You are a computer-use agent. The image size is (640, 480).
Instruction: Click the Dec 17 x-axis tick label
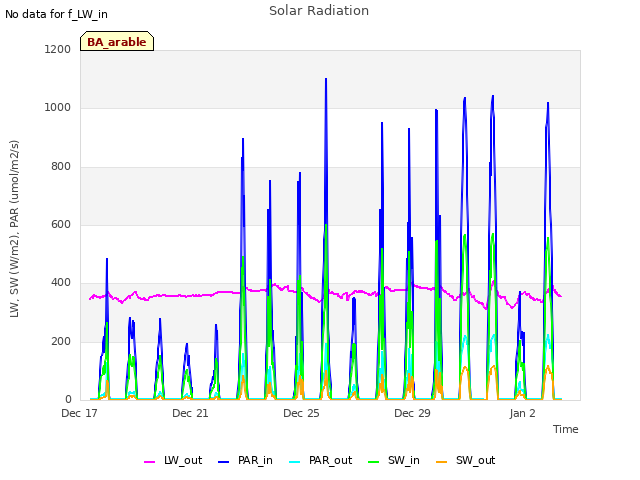coord(79,413)
